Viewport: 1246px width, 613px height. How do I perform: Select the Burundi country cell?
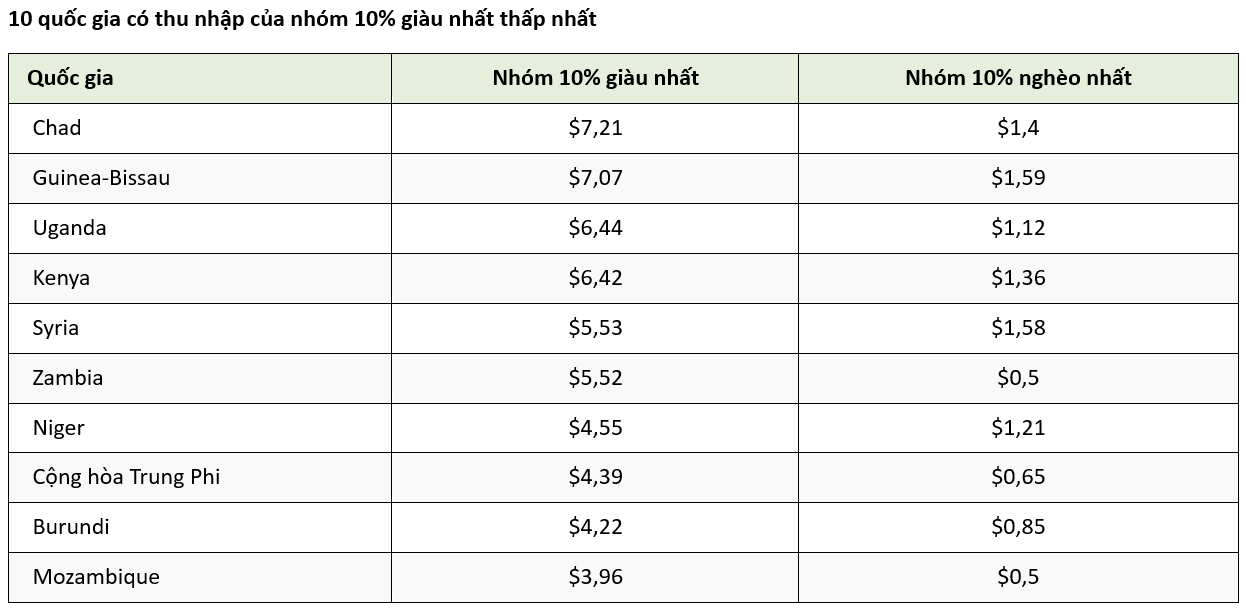(x=71, y=527)
